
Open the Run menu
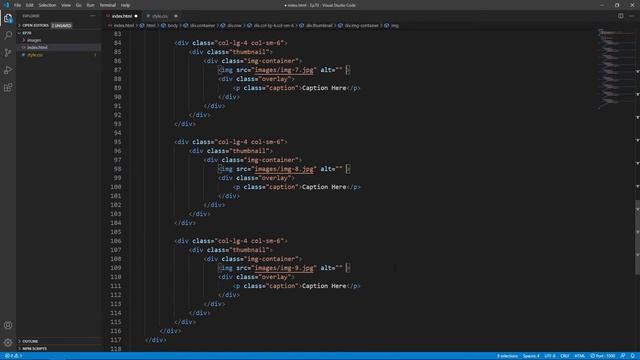pyautogui.click(x=90, y=5)
